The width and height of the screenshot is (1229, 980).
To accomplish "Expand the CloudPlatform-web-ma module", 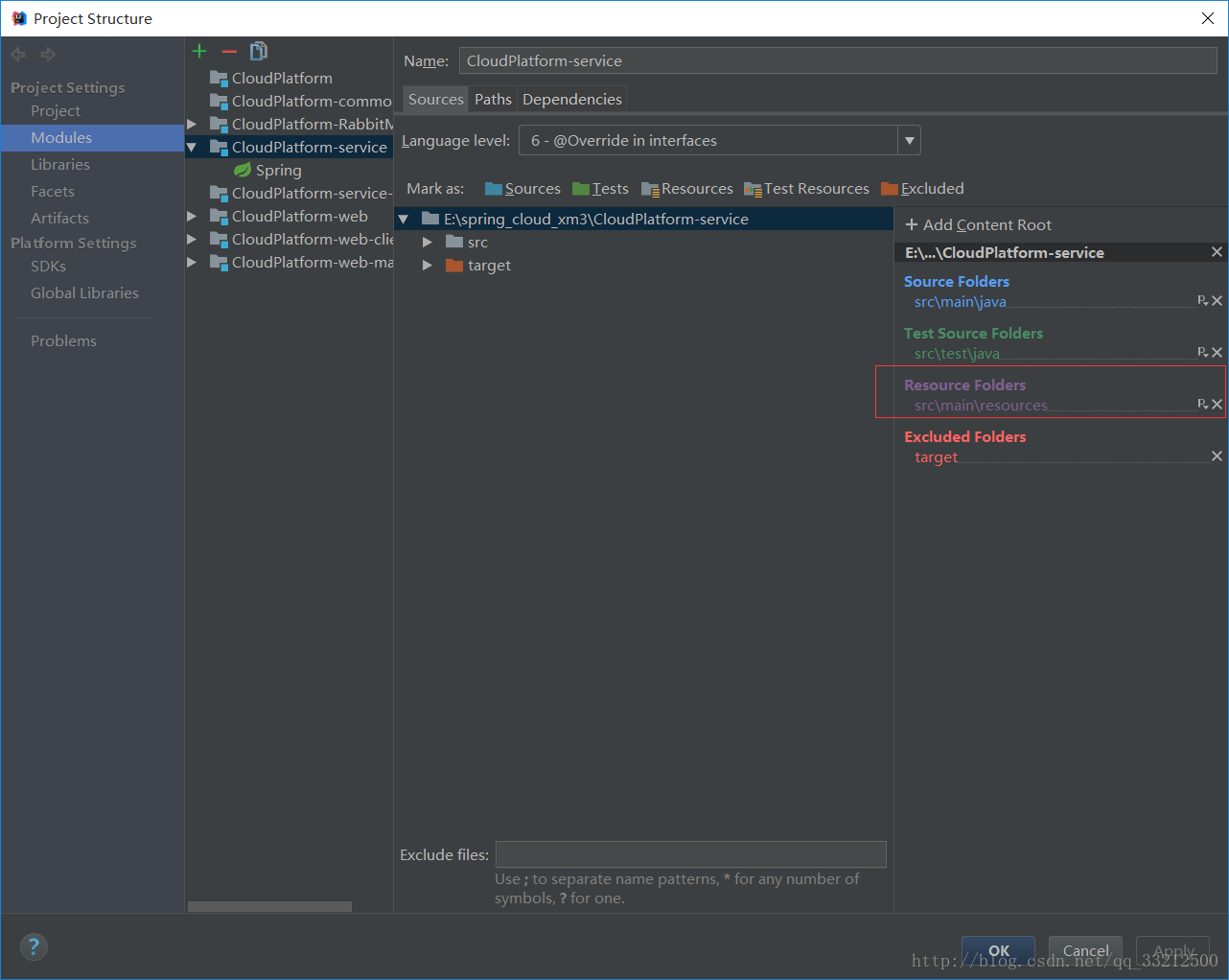I will (x=192, y=262).
